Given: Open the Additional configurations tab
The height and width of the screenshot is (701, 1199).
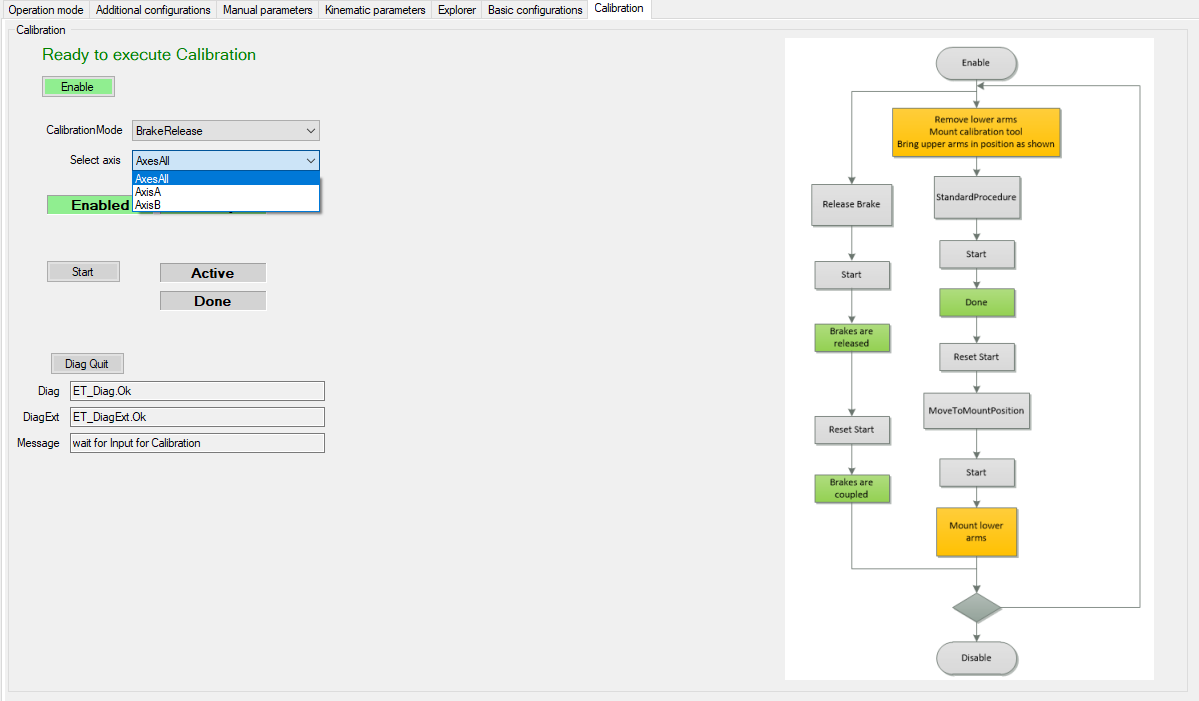Looking at the screenshot, I should point(153,10).
